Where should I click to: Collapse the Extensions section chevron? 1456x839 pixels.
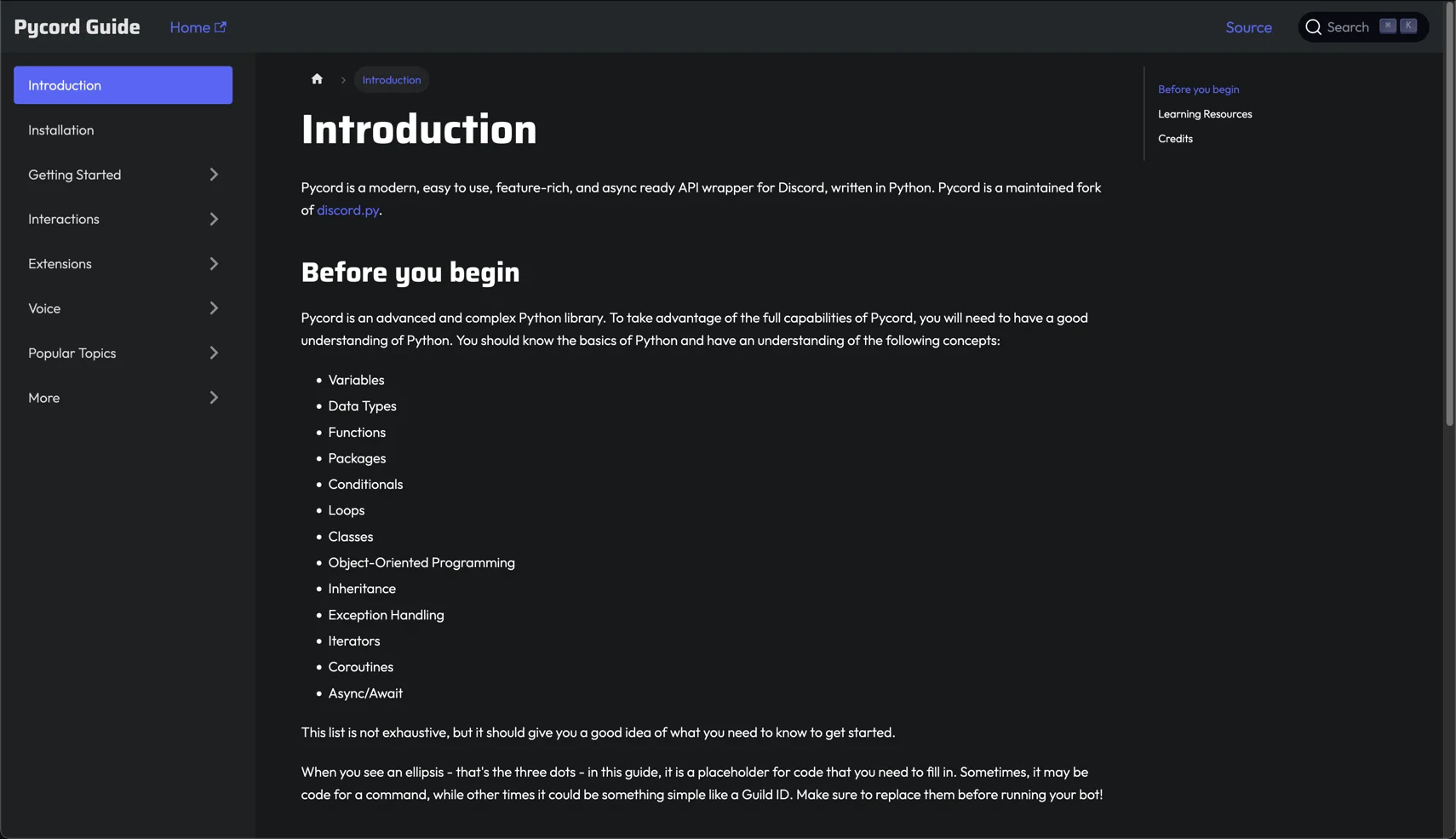point(214,263)
